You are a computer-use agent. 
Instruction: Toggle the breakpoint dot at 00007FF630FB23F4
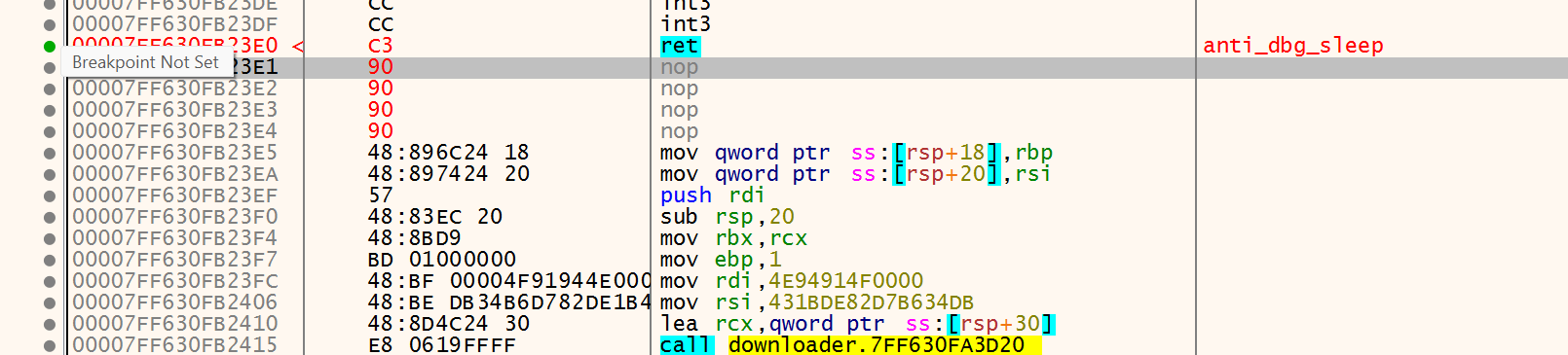pyautogui.click(x=50, y=238)
